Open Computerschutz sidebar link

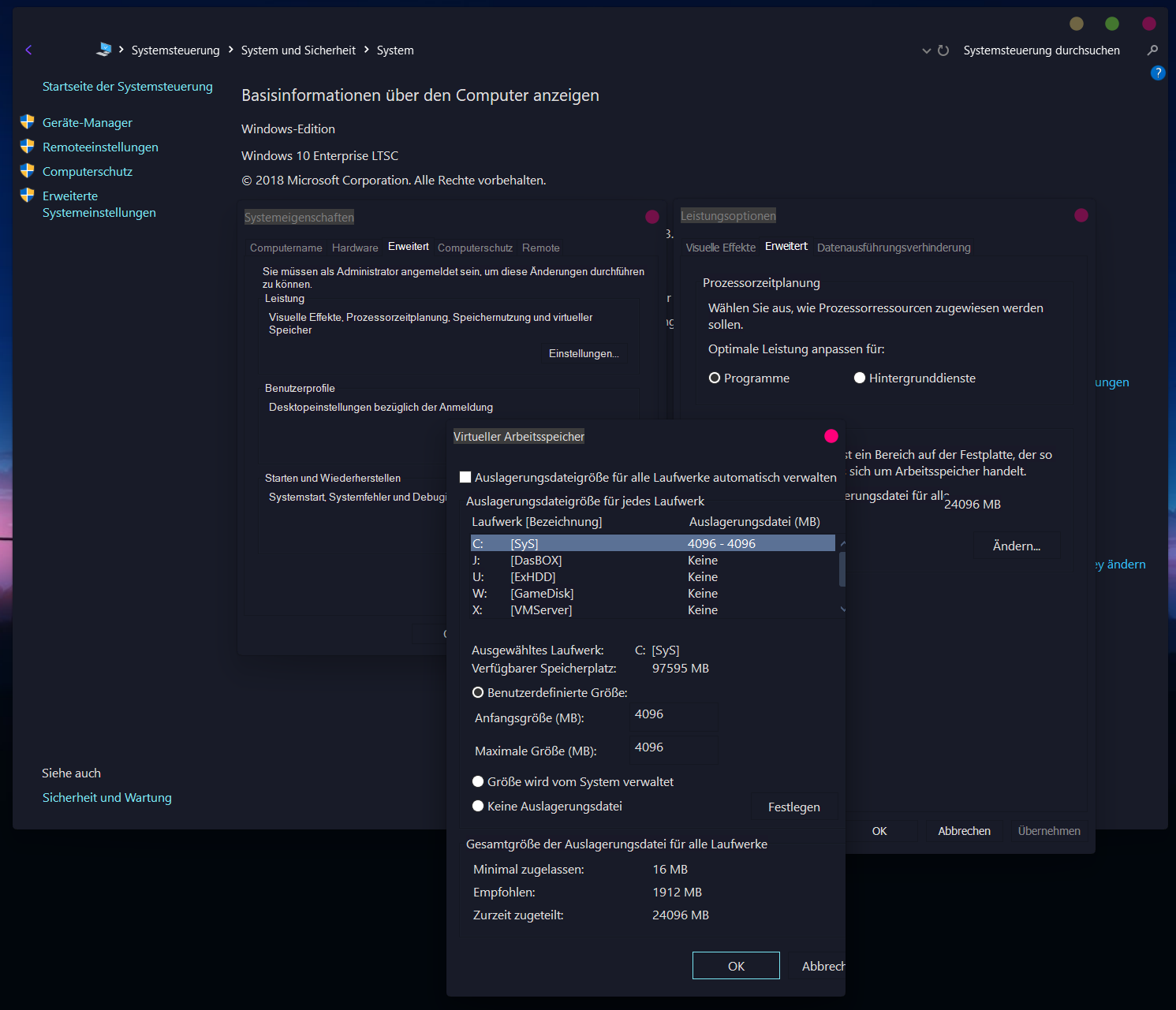point(88,172)
